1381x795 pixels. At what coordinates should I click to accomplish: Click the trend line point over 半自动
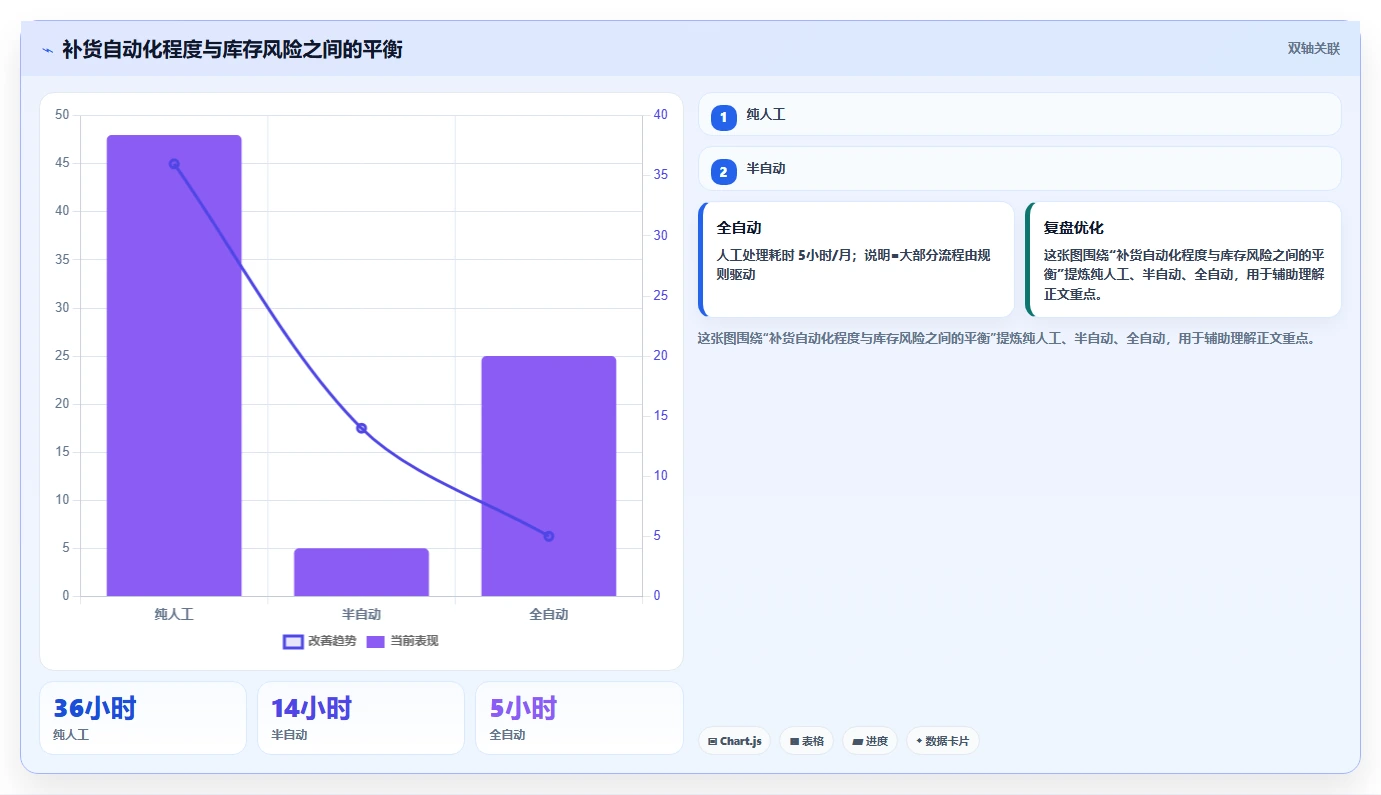[x=361, y=428]
